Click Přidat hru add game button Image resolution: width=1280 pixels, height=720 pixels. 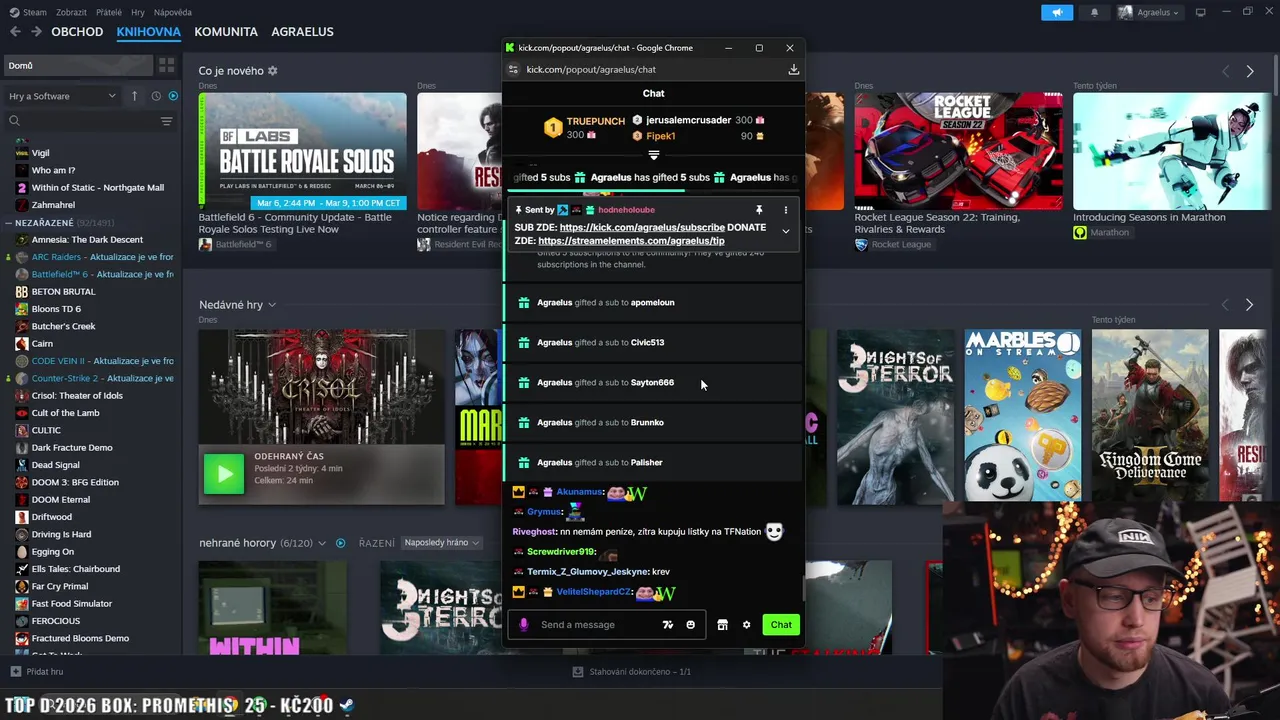(x=37, y=672)
